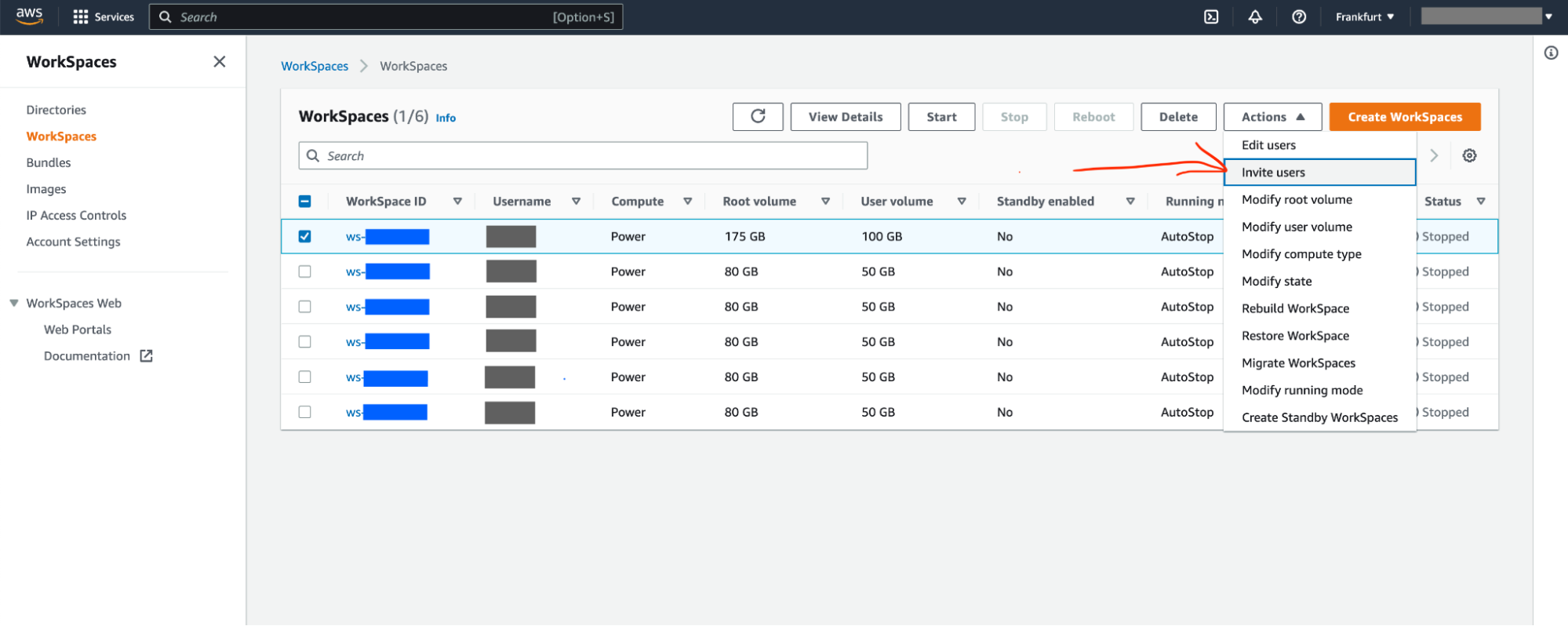The image size is (1568, 626).
Task: Open the account menu dropdown arrow
Action: [x=1548, y=16]
